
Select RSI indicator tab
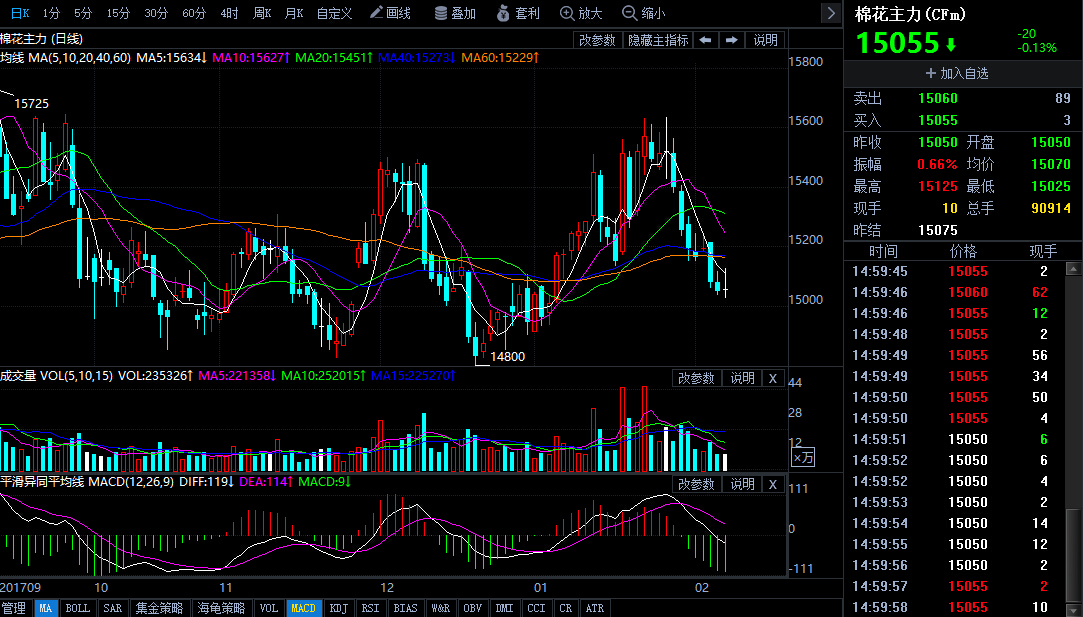click(371, 608)
